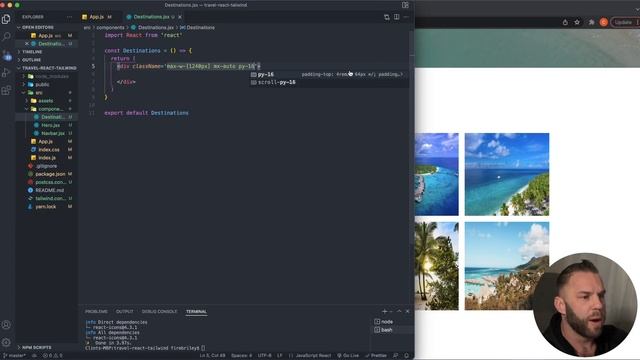Image resolution: width=640 pixels, height=360 pixels.
Task: Open the Explorer view in activity bar
Action: click(6, 19)
